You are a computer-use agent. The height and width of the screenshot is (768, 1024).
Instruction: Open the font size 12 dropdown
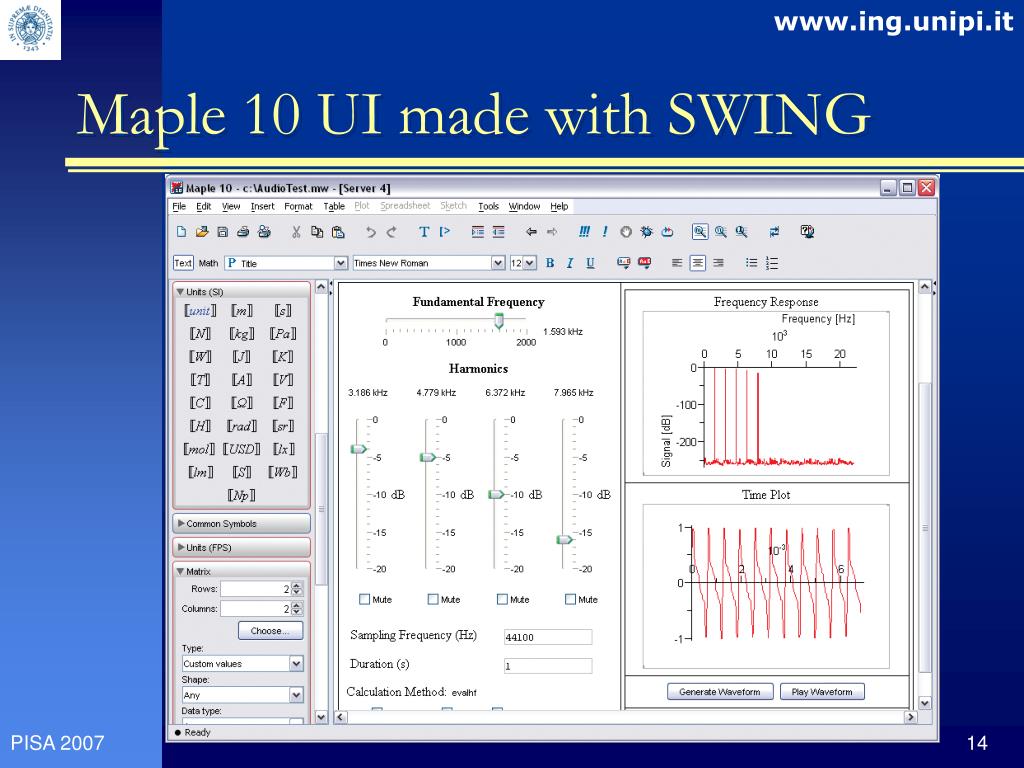(x=530, y=263)
